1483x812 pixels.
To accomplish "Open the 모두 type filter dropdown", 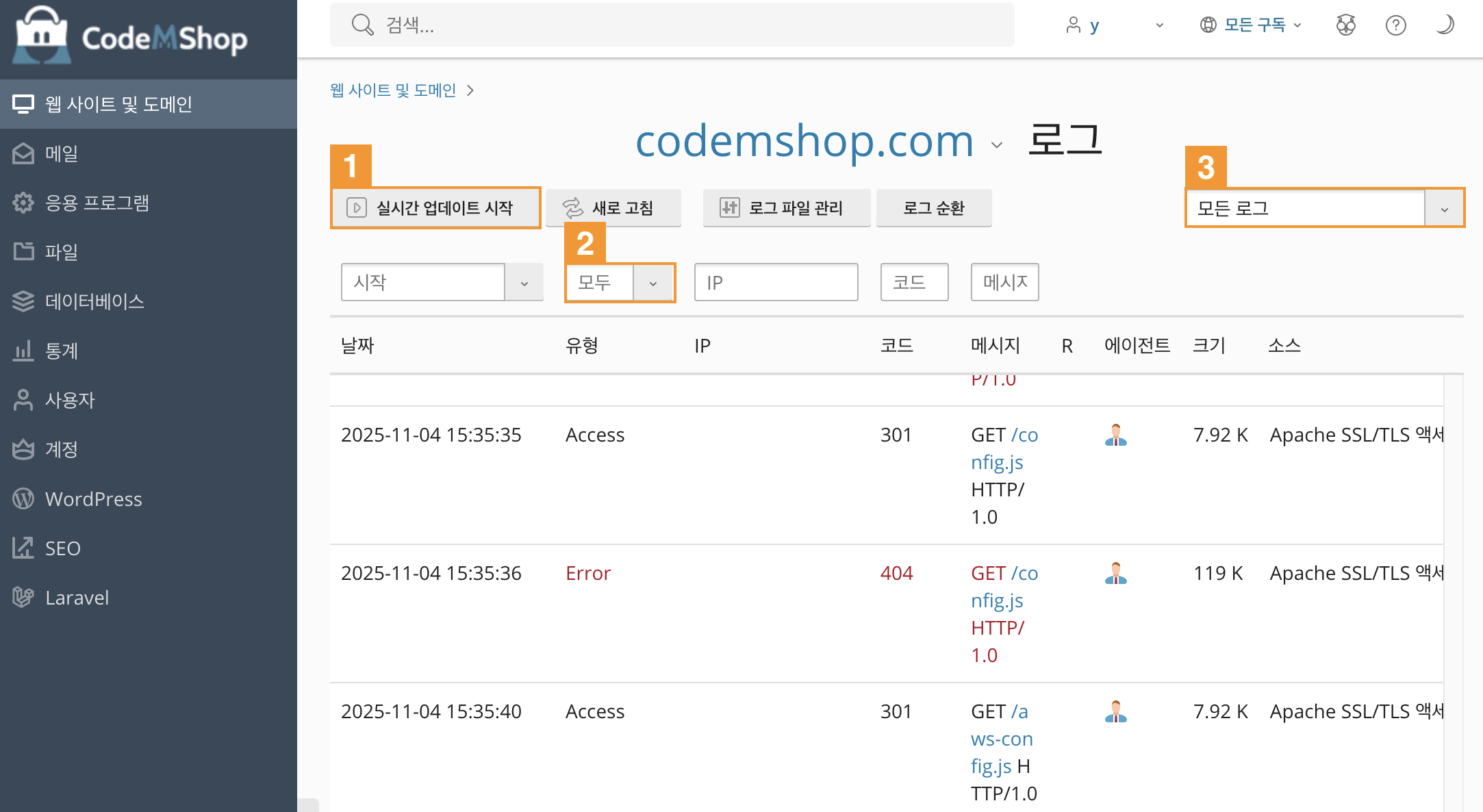I will [652, 283].
